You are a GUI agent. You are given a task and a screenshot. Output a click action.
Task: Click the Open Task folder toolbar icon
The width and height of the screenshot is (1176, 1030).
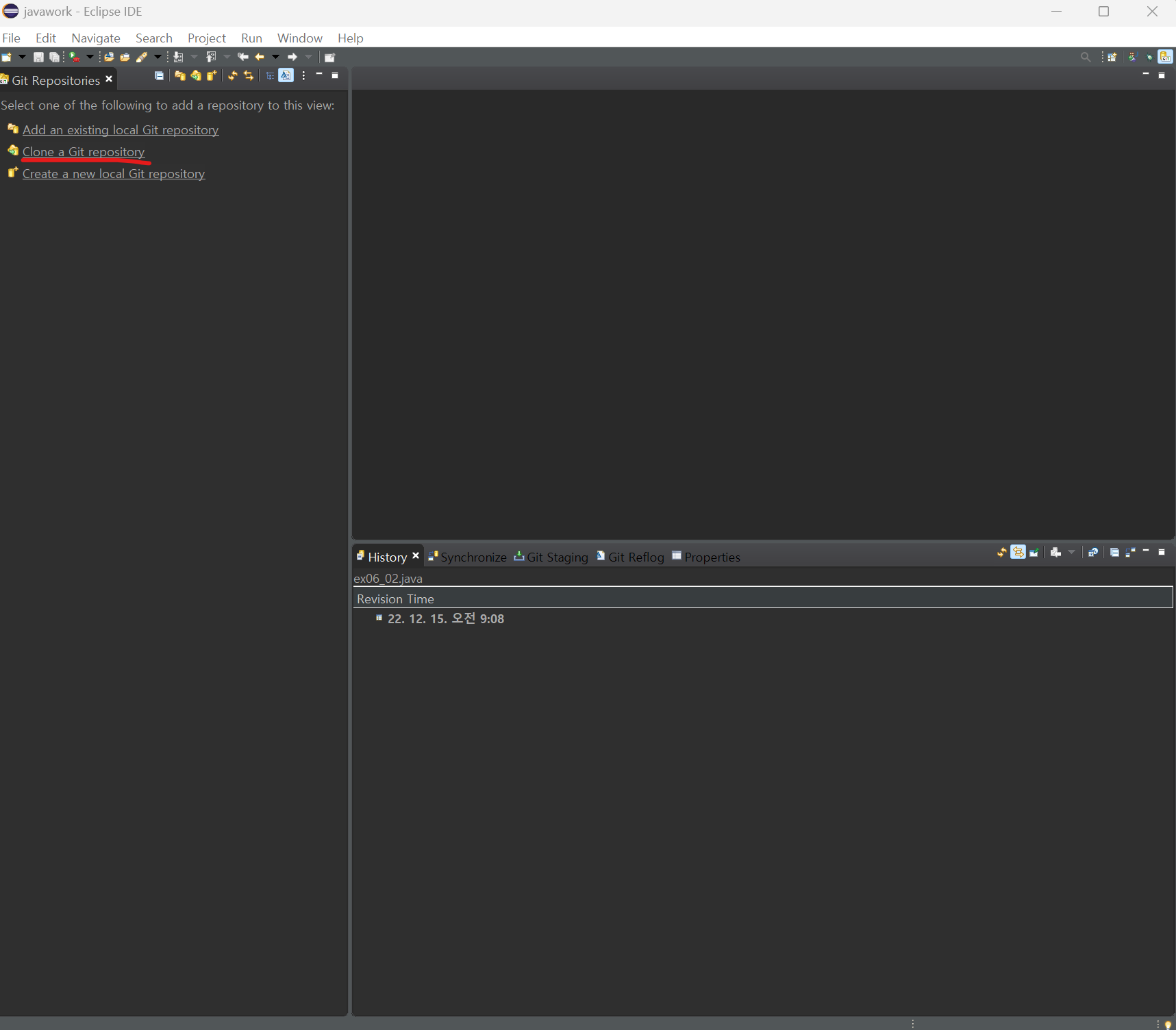pyautogui.click(x=125, y=58)
